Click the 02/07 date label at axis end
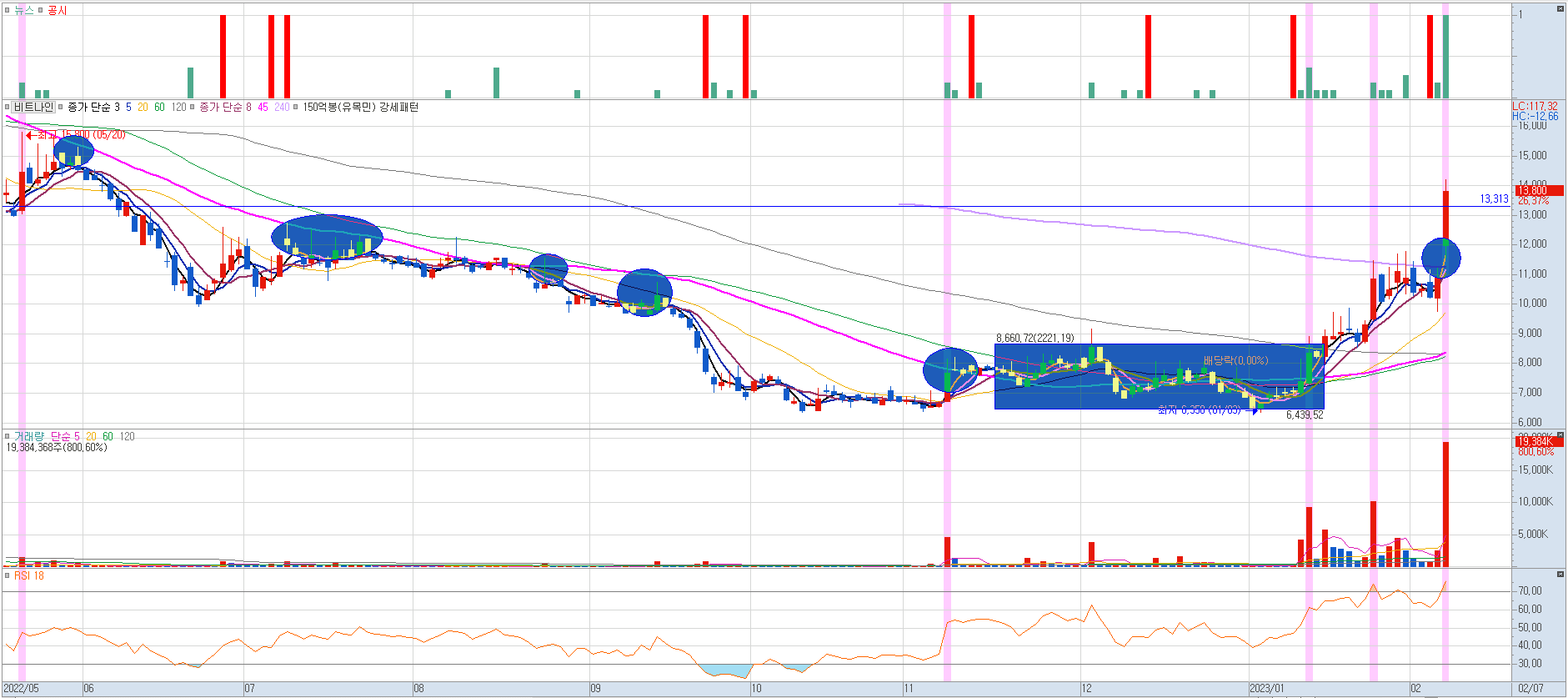This screenshot has width=1568, height=698. click(x=1530, y=689)
